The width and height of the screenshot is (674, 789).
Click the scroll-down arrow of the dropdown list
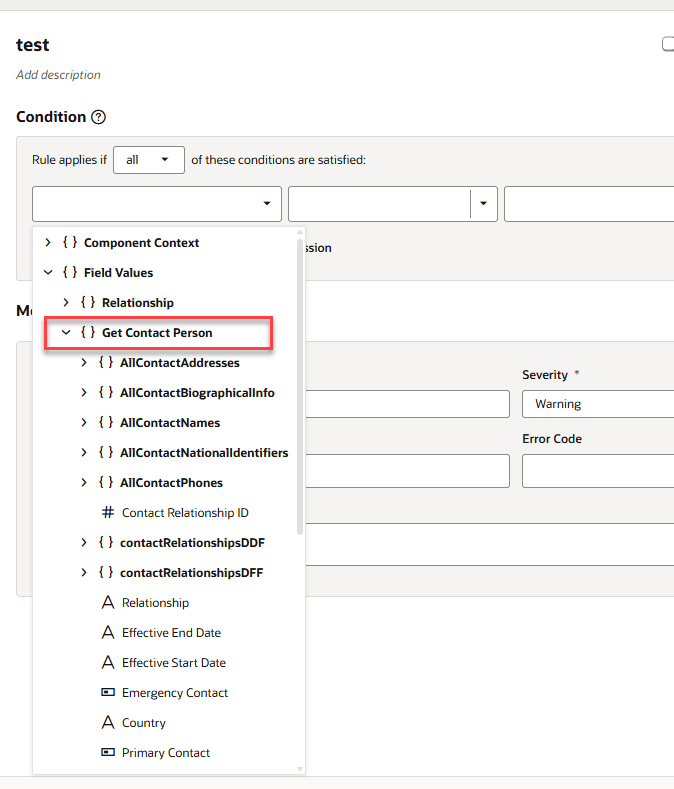[x=300, y=769]
